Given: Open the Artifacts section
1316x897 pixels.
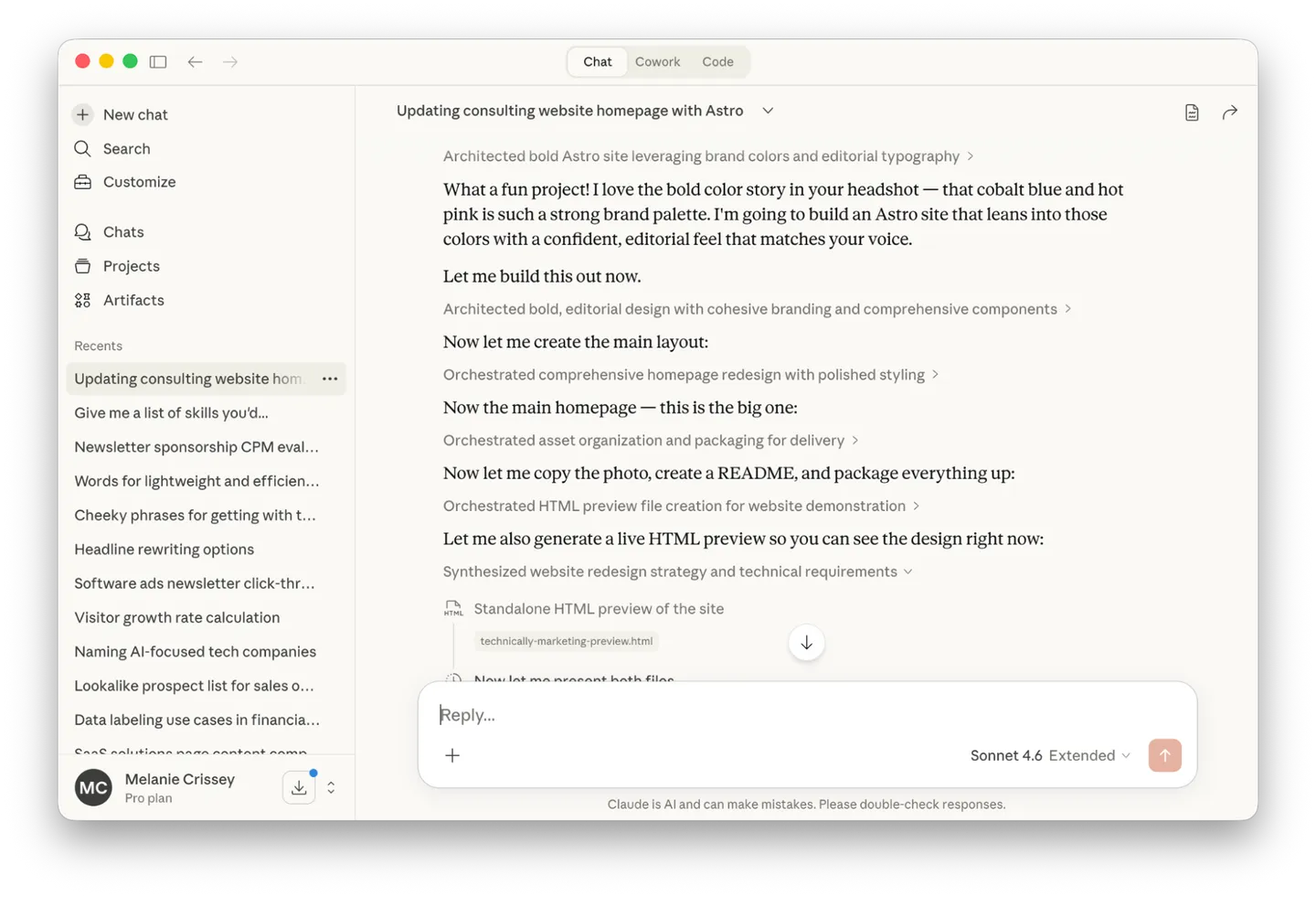Looking at the screenshot, I should 133,300.
